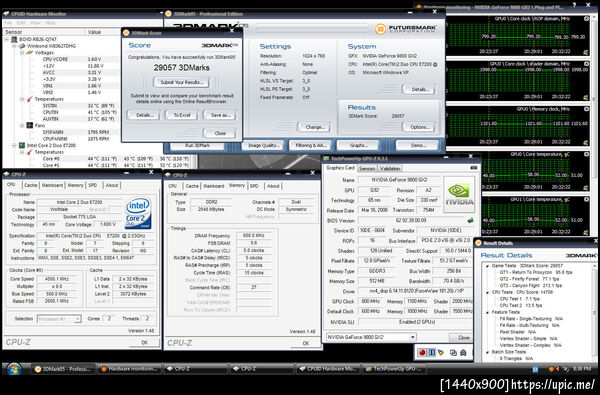600x395 pixels.
Task: Click Save as in Score dialog
Action: [x=220, y=115]
